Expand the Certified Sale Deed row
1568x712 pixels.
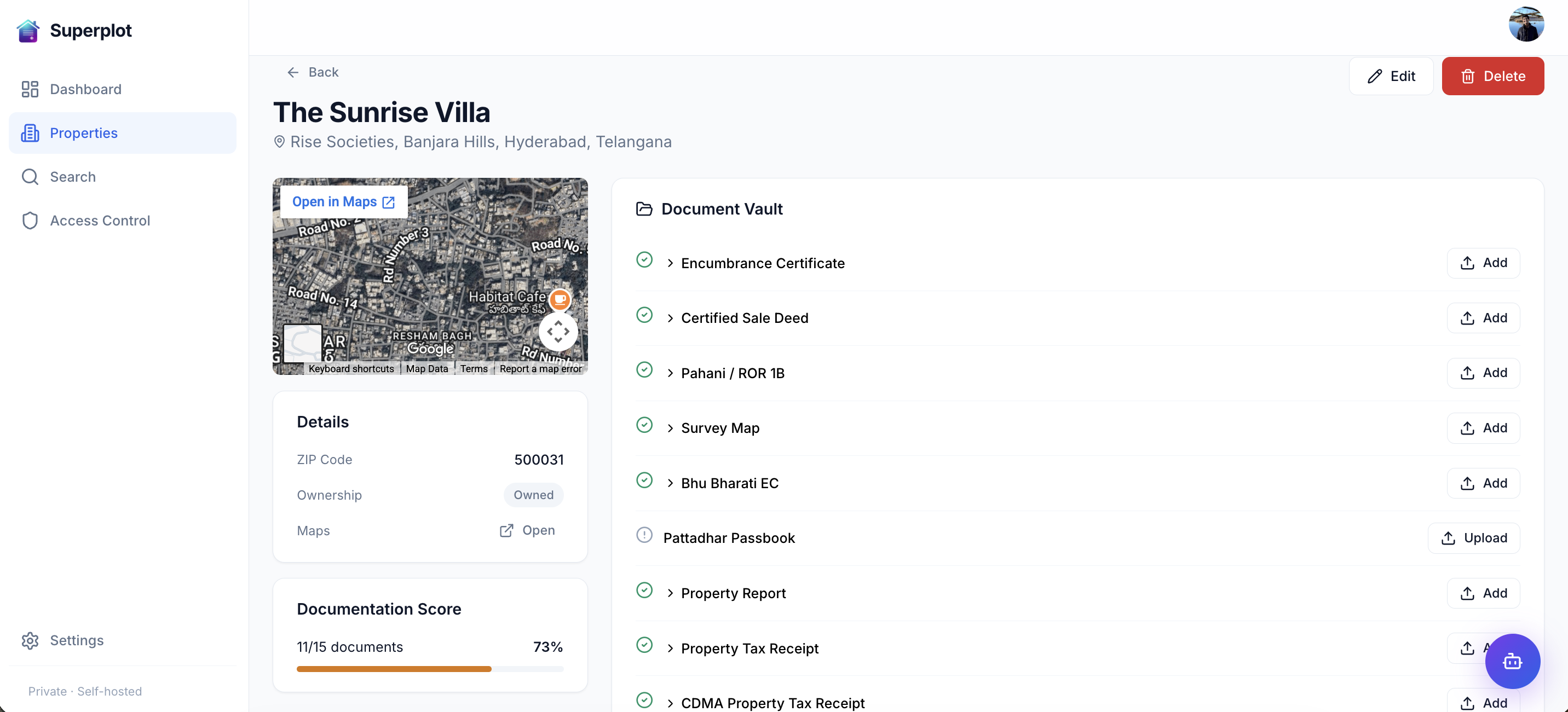670,319
